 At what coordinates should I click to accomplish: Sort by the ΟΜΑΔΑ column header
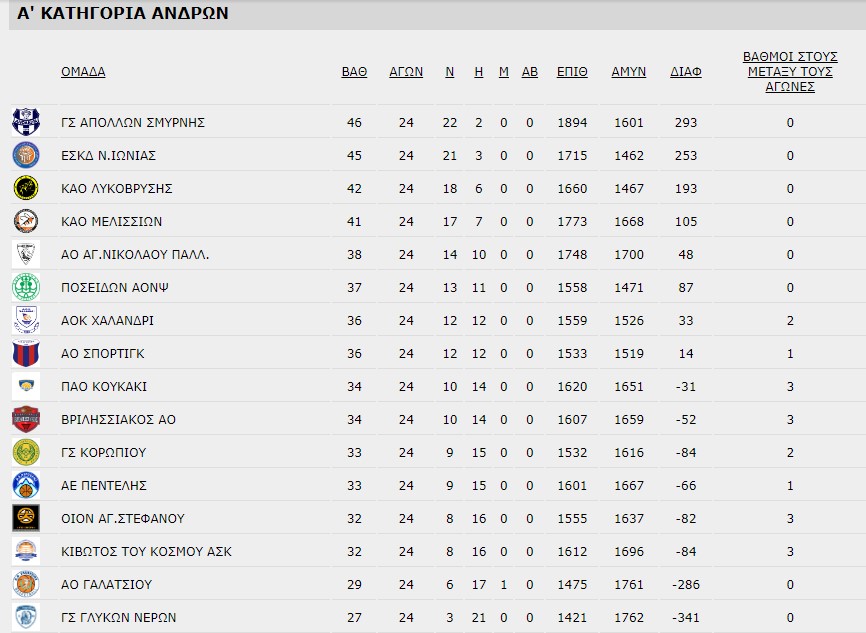pyautogui.click(x=83, y=72)
